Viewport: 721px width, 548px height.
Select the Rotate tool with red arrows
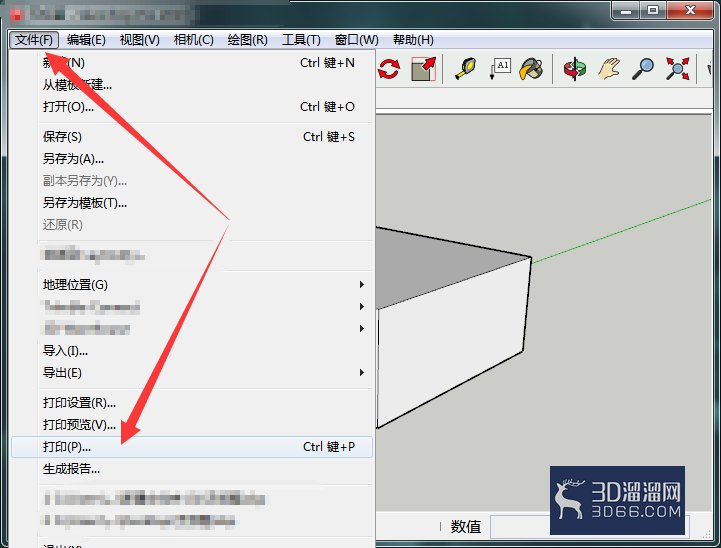tap(389, 69)
